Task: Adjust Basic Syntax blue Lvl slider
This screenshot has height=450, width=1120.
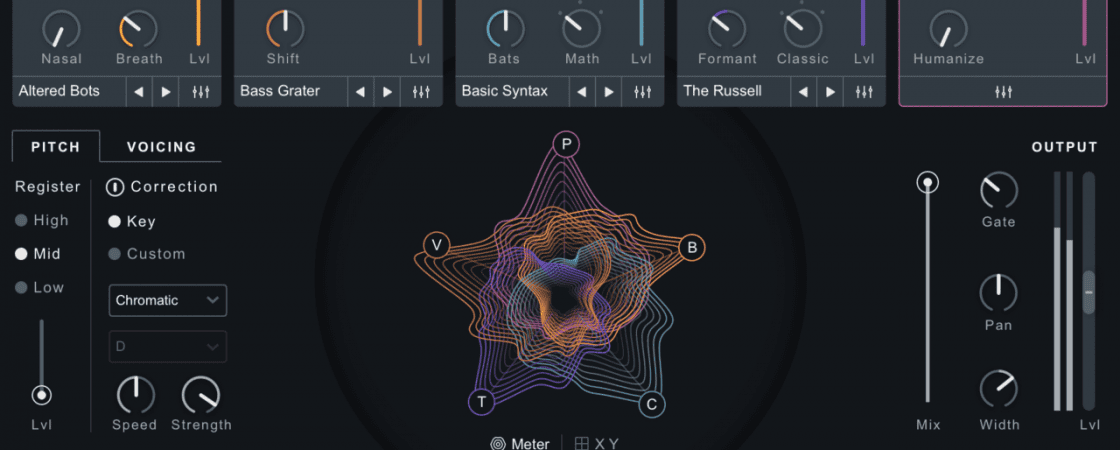Action: 641,23
